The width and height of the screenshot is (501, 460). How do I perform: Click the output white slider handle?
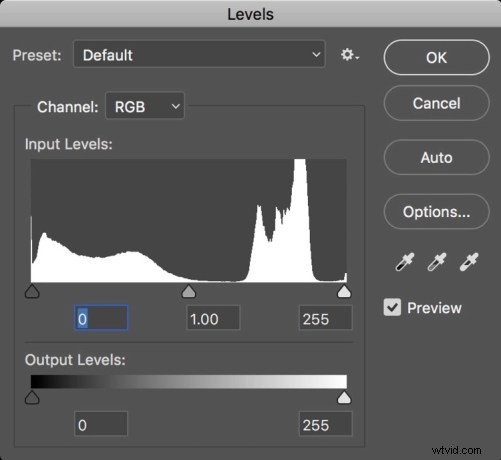(344, 398)
